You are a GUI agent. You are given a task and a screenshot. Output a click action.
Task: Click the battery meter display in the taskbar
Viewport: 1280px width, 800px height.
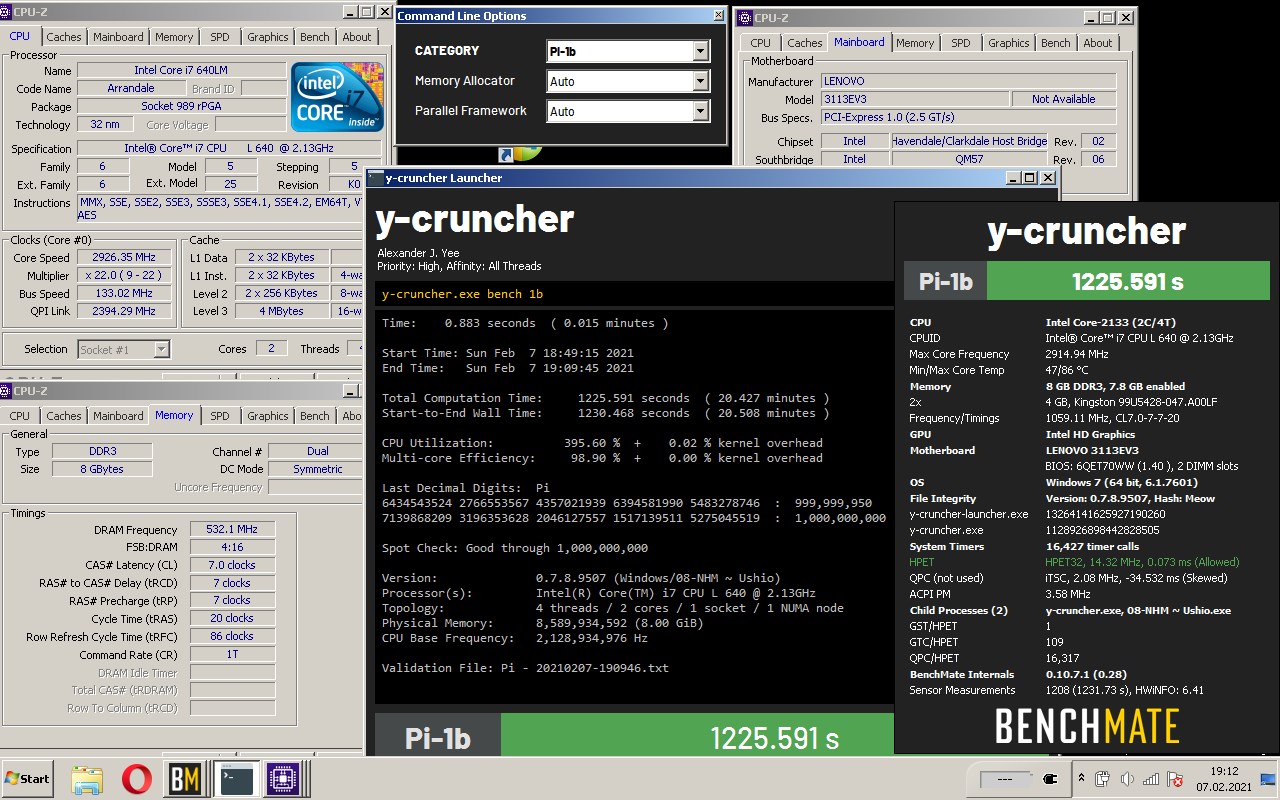[x=1007, y=779]
